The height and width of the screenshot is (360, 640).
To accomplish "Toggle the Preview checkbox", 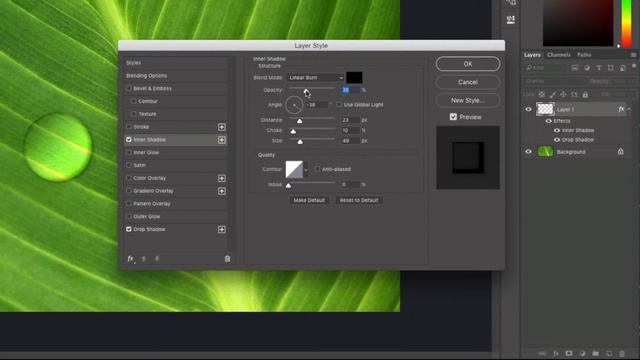I will pos(453,117).
